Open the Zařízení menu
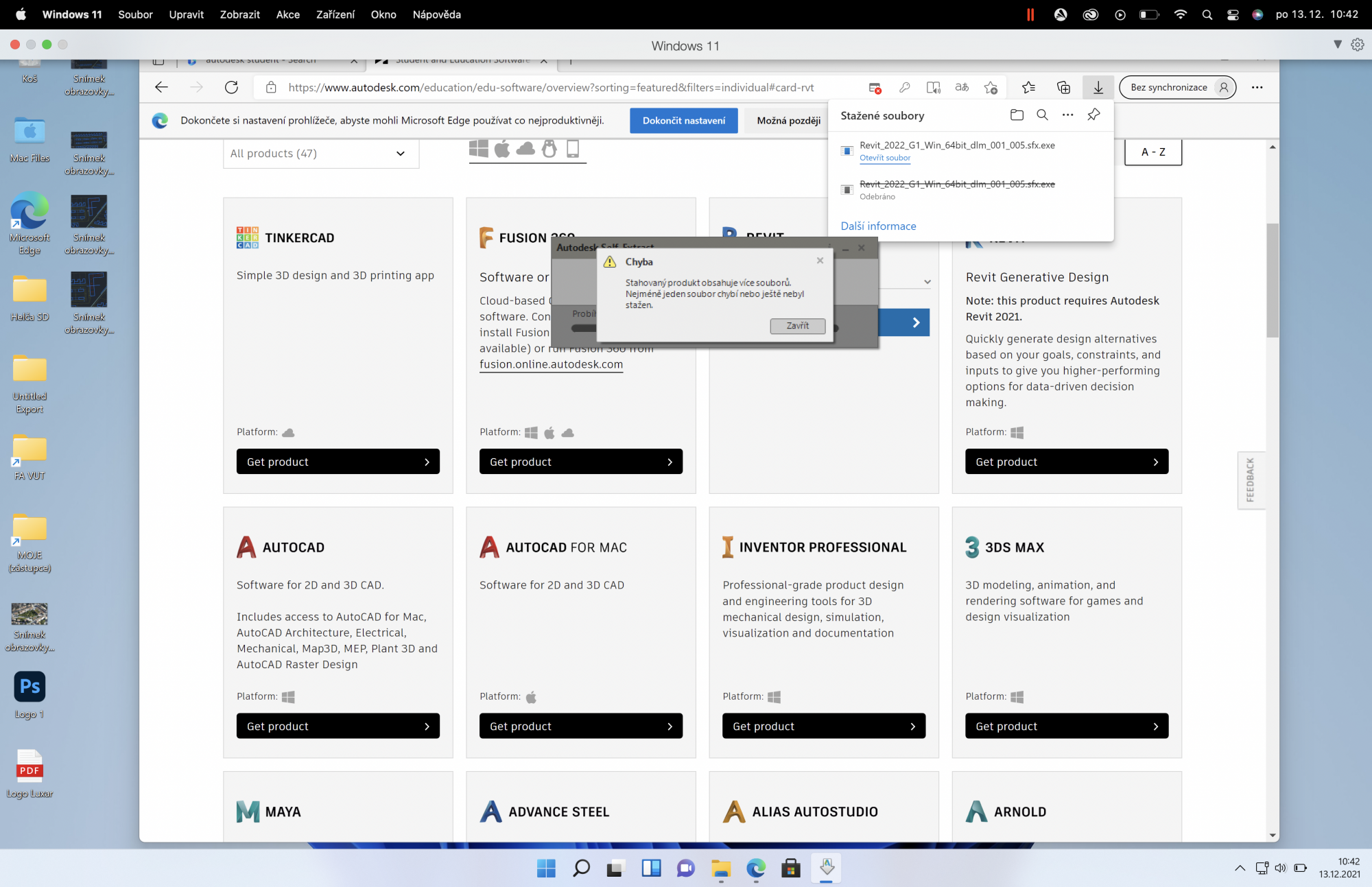This screenshot has width=1372, height=887. (335, 14)
